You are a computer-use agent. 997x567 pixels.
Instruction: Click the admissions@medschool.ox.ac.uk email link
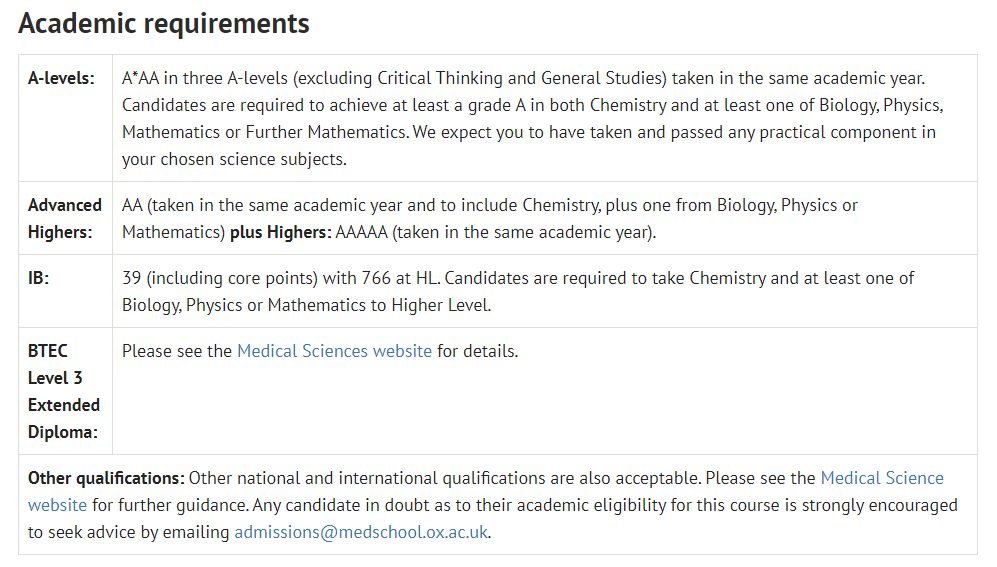361,532
